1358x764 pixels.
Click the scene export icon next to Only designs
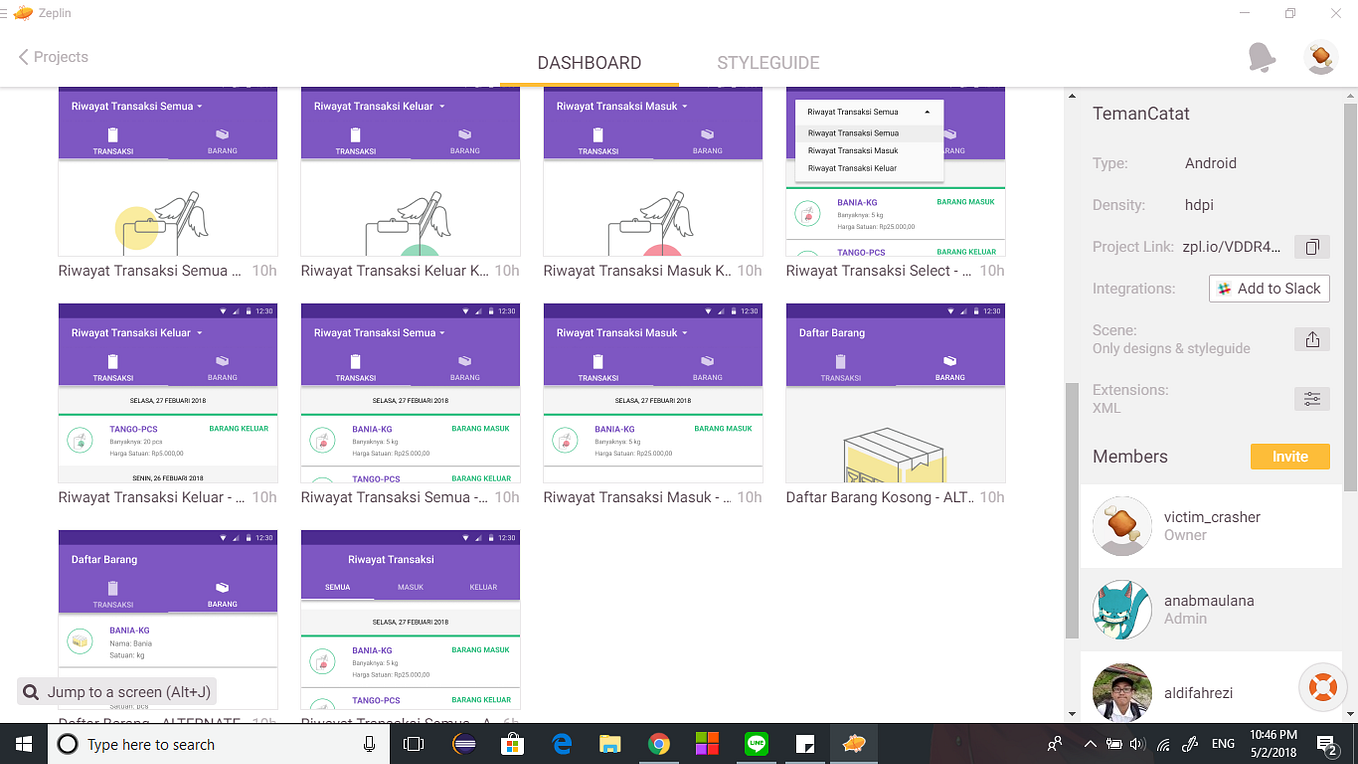point(1312,338)
